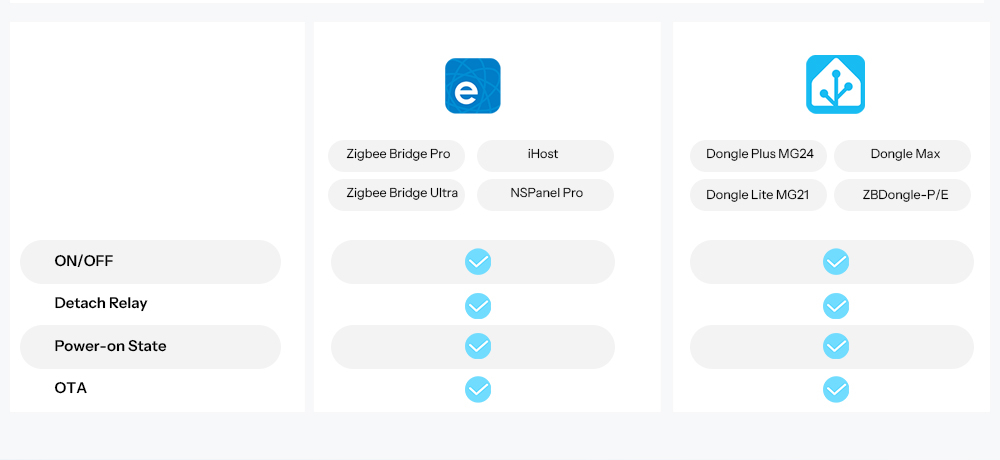Click ON/OFF checkmark under eWeLink column
The width and height of the screenshot is (1000, 460).
(478, 262)
